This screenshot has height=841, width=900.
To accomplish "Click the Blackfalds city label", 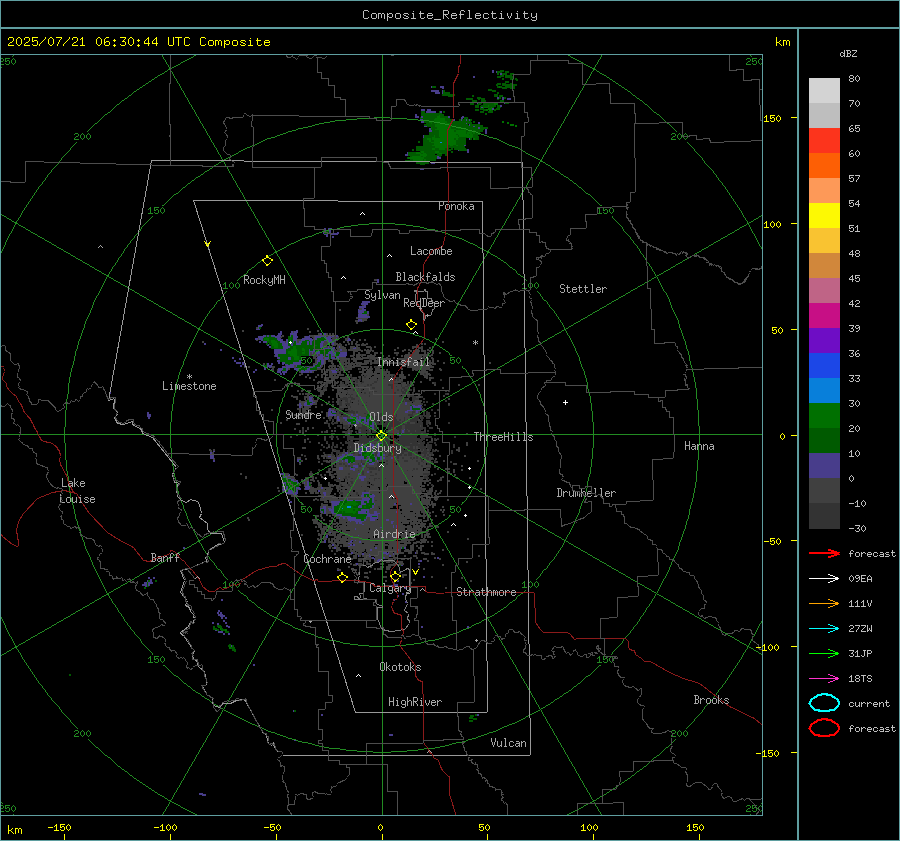I will [425, 277].
